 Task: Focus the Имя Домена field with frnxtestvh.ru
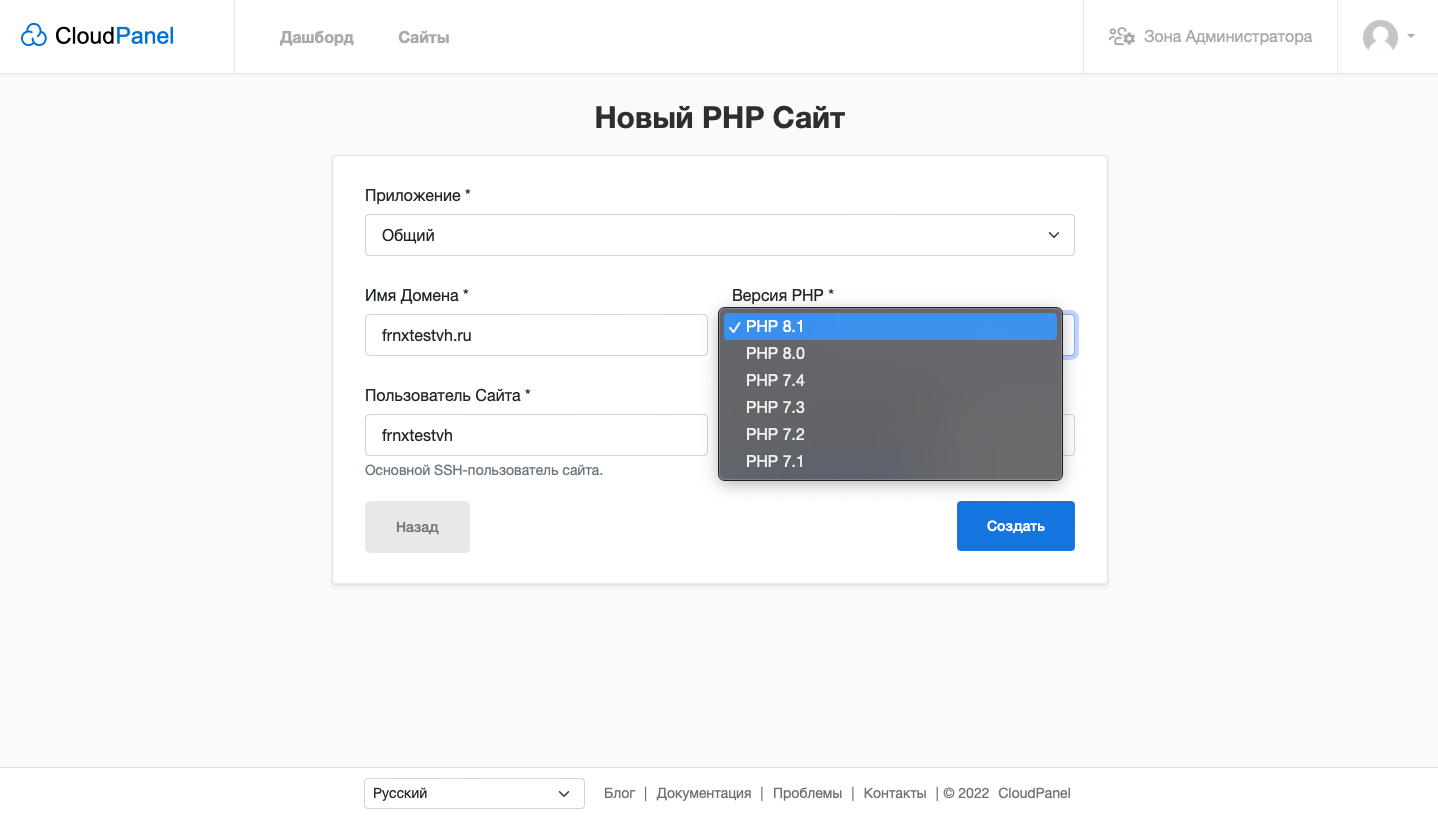[x=536, y=335]
